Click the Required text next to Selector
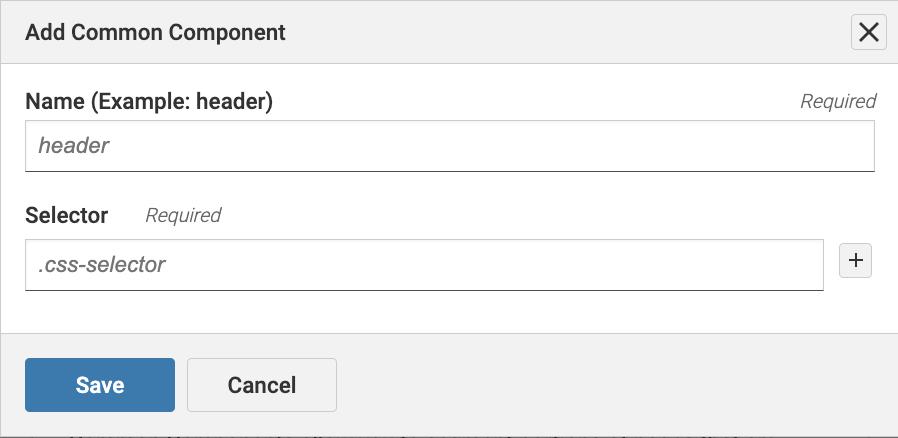The width and height of the screenshot is (898, 438). [x=183, y=215]
